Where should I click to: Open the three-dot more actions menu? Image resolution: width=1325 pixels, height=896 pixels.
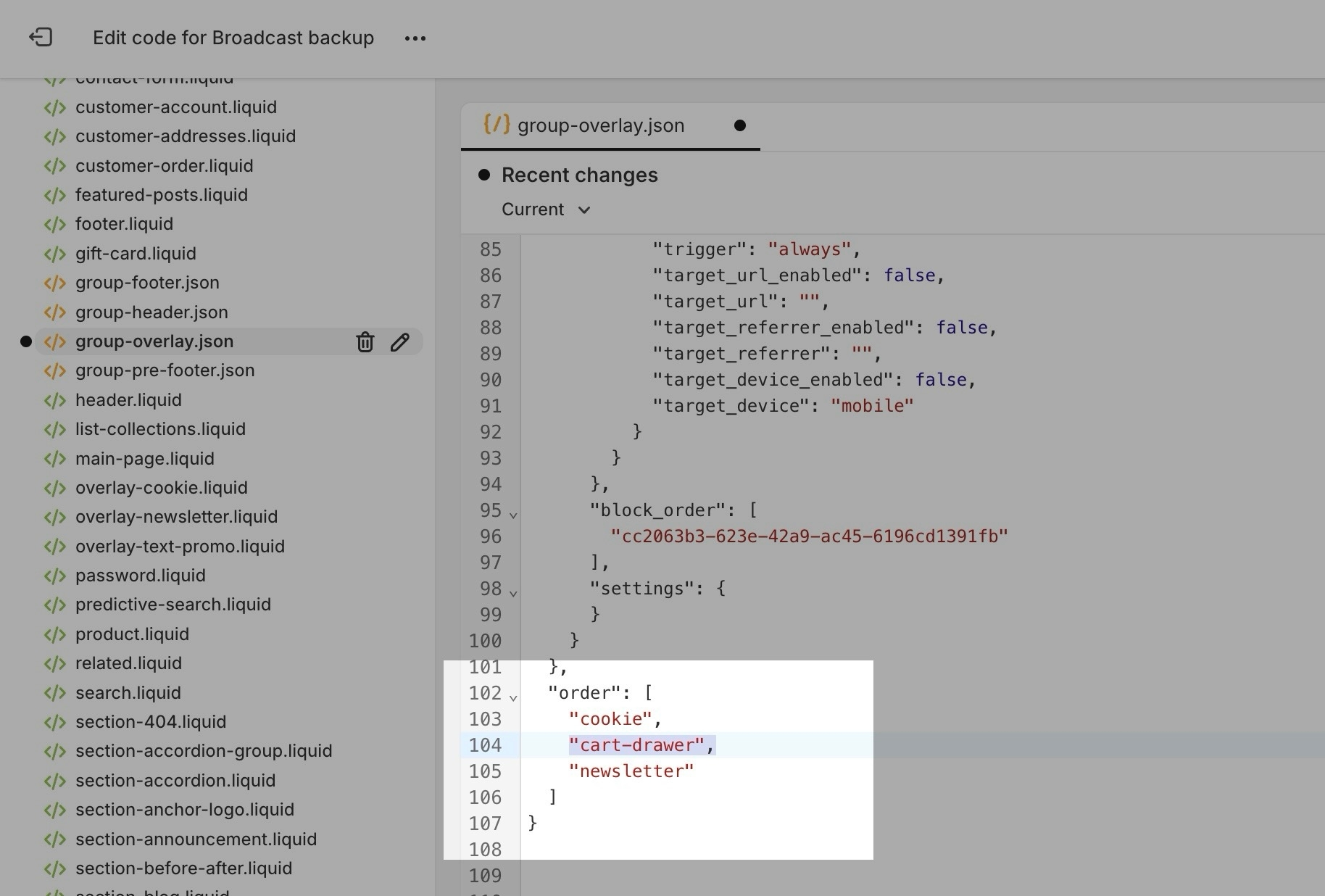tap(415, 38)
